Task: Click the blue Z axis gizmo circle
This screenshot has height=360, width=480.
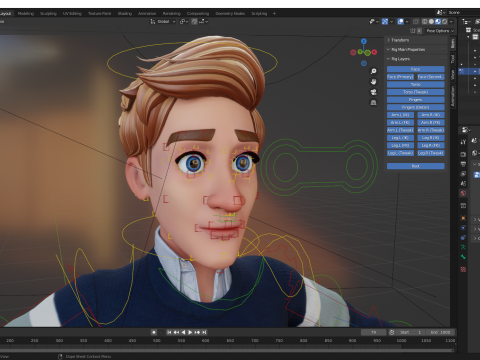Action: pyautogui.click(x=364, y=41)
